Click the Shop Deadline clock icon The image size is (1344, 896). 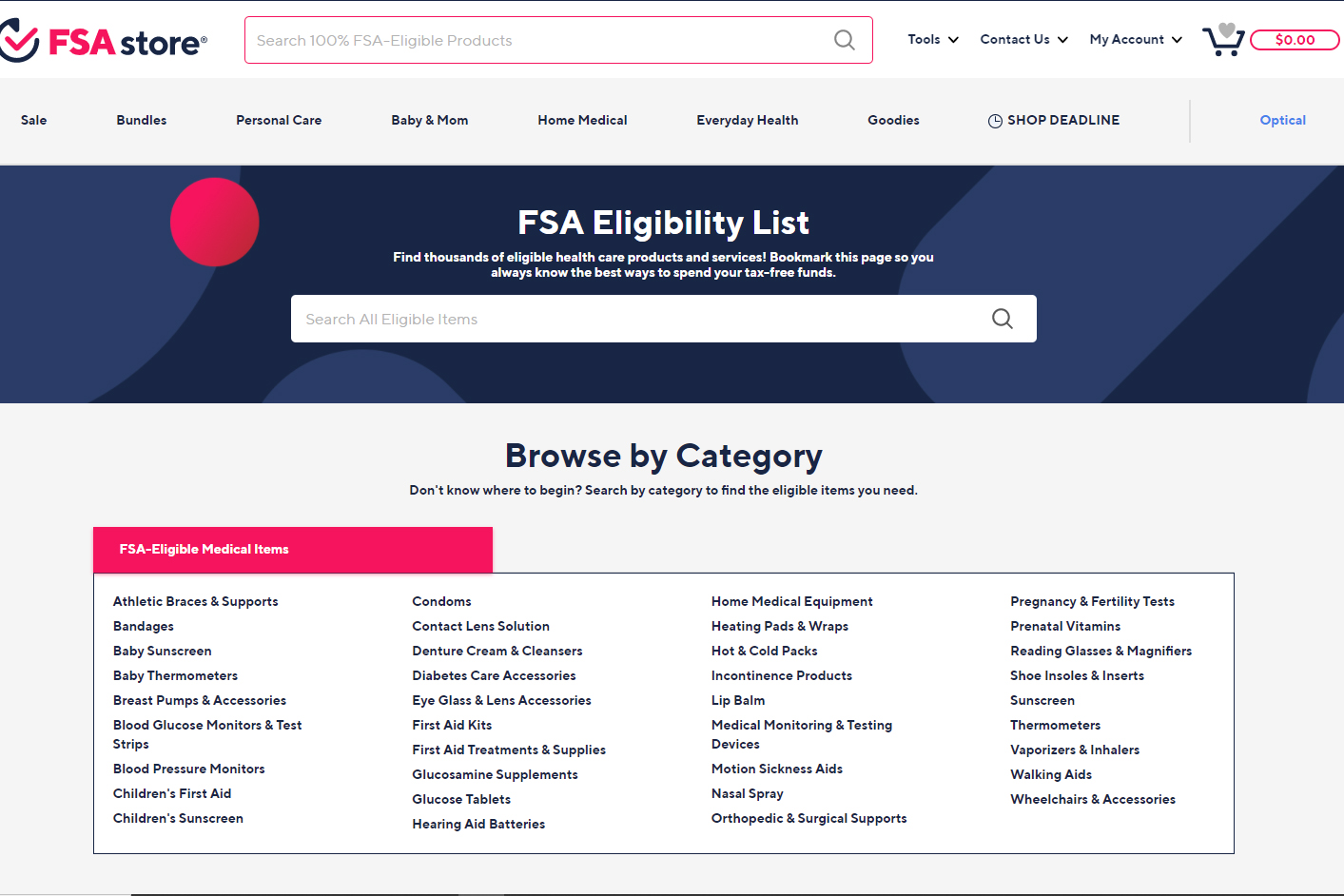[x=995, y=121]
